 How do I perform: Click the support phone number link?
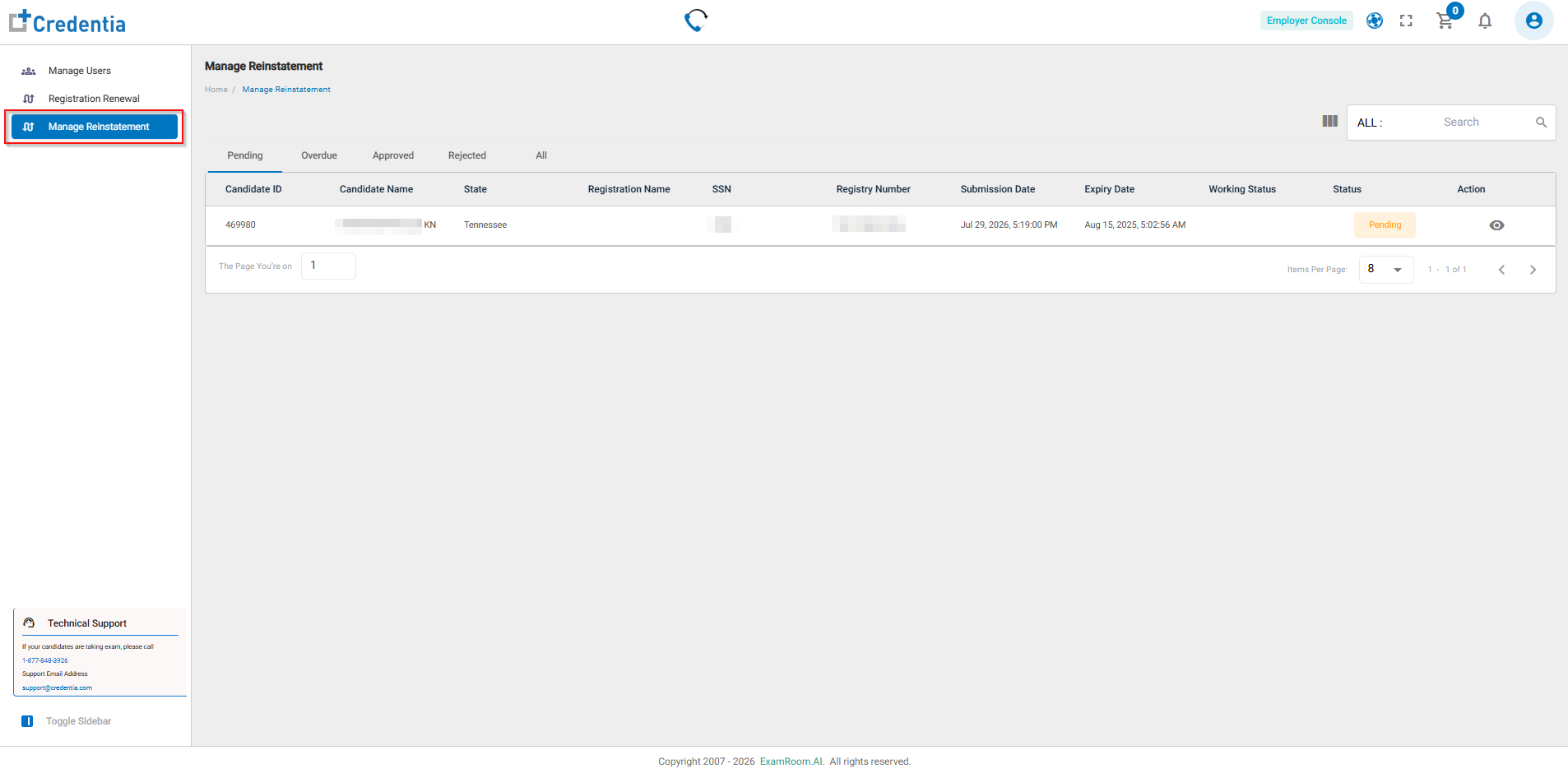tap(45, 660)
